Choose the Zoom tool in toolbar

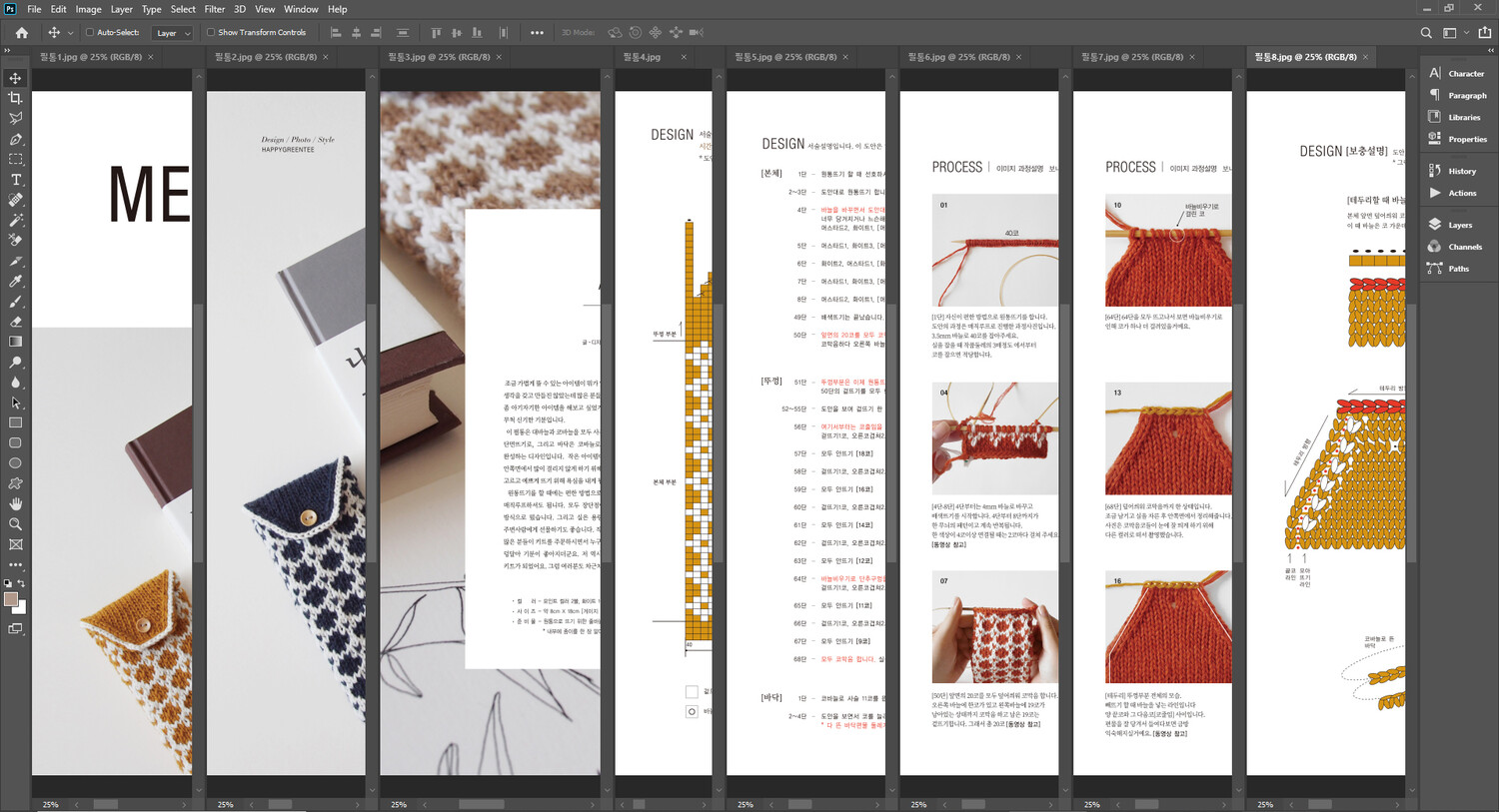(15, 524)
